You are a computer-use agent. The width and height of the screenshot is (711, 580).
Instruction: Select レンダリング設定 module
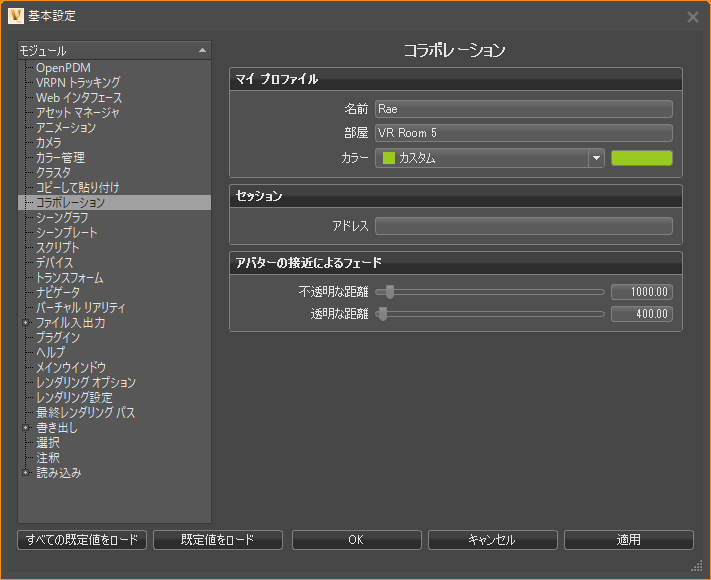[x=74, y=397]
